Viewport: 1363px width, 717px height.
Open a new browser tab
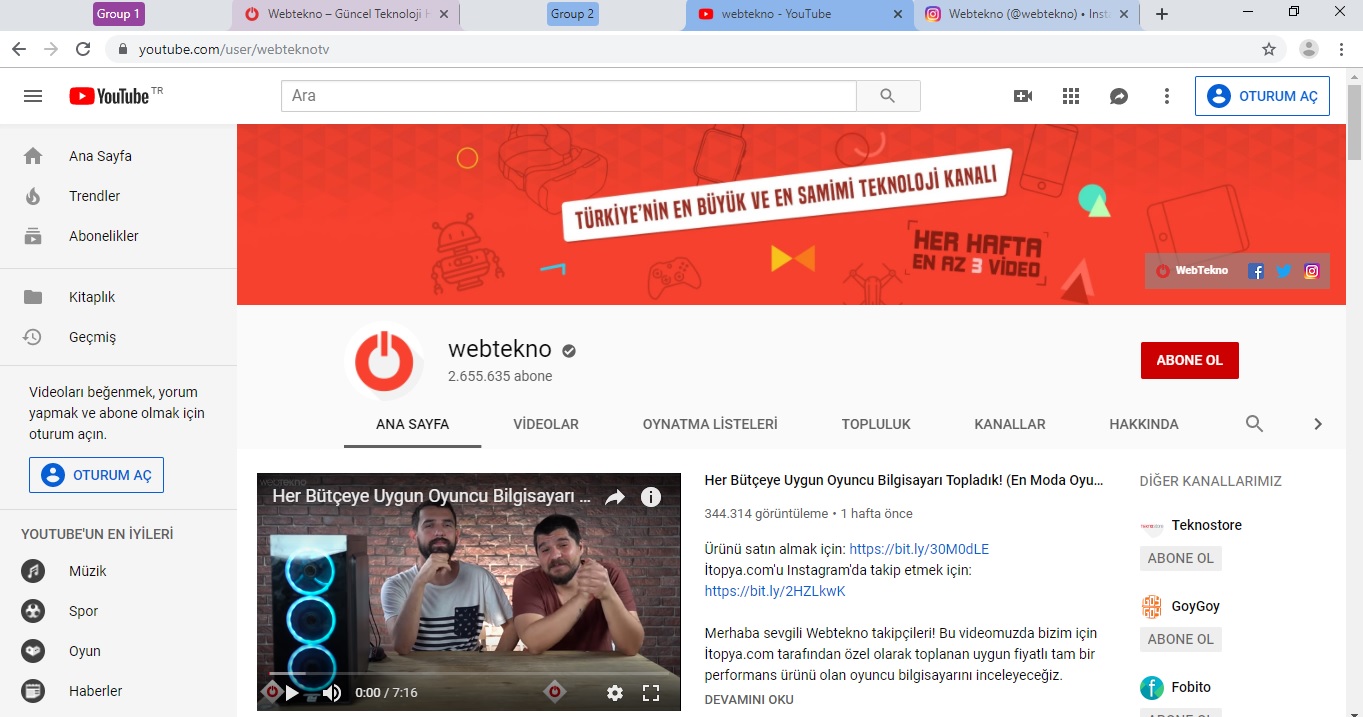pyautogui.click(x=1161, y=14)
